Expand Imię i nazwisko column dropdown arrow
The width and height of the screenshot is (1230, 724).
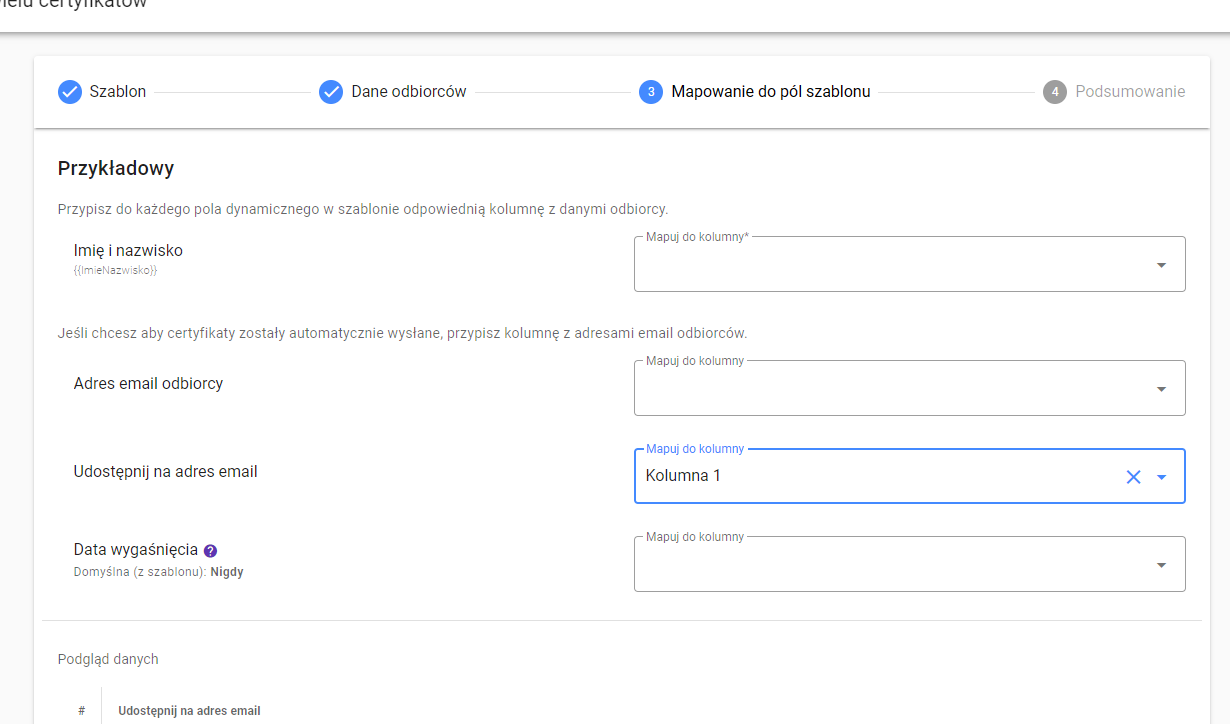1161,265
